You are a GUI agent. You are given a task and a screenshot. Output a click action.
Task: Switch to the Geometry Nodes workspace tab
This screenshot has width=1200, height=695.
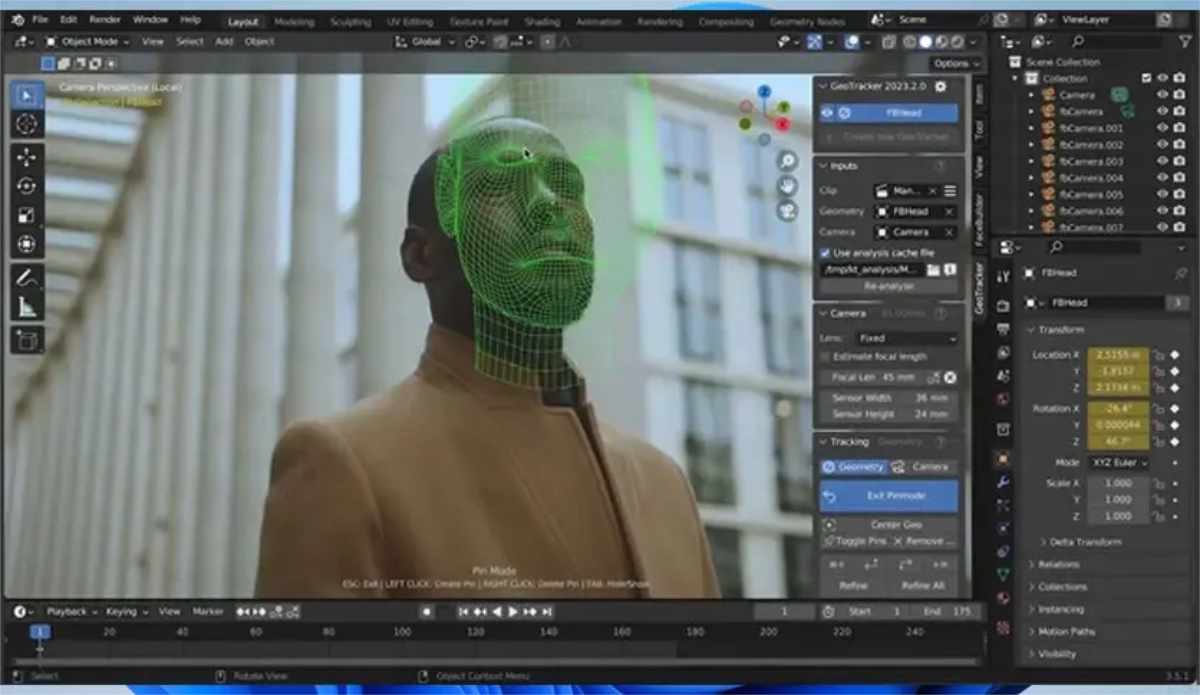coord(805,21)
